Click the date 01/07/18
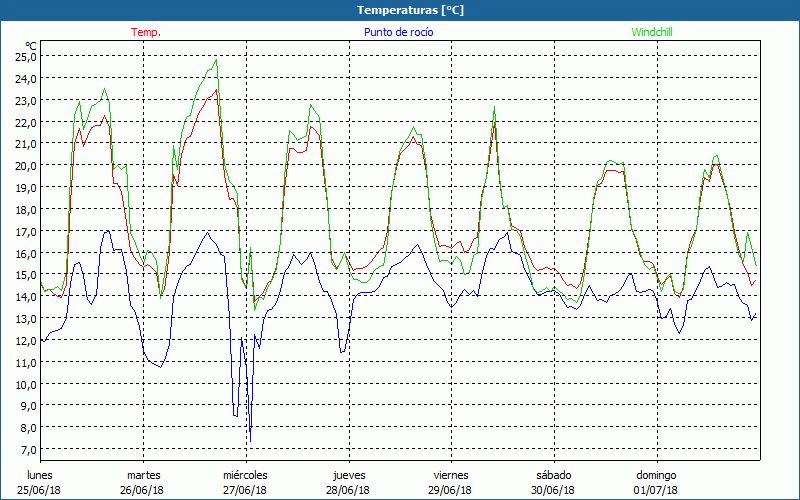The width and height of the screenshot is (800, 500). tap(656, 490)
